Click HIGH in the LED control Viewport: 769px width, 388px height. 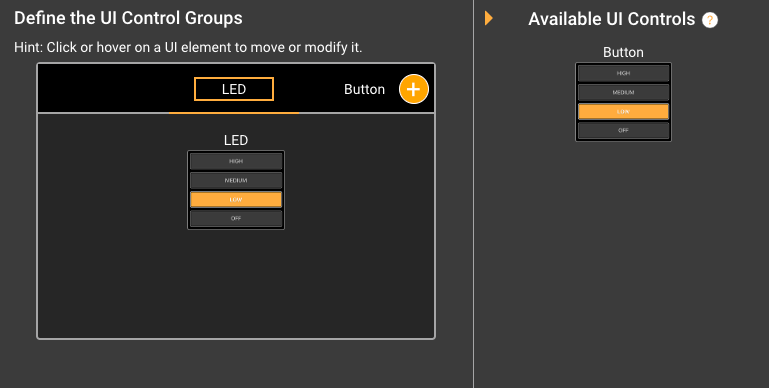pyautogui.click(x=236, y=161)
